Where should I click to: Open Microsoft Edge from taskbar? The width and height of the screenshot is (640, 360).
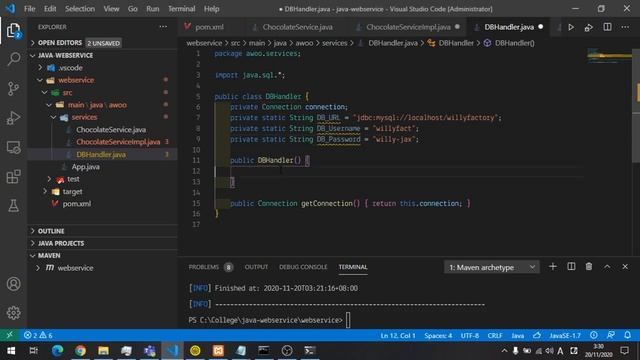pyautogui.click(x=58, y=351)
